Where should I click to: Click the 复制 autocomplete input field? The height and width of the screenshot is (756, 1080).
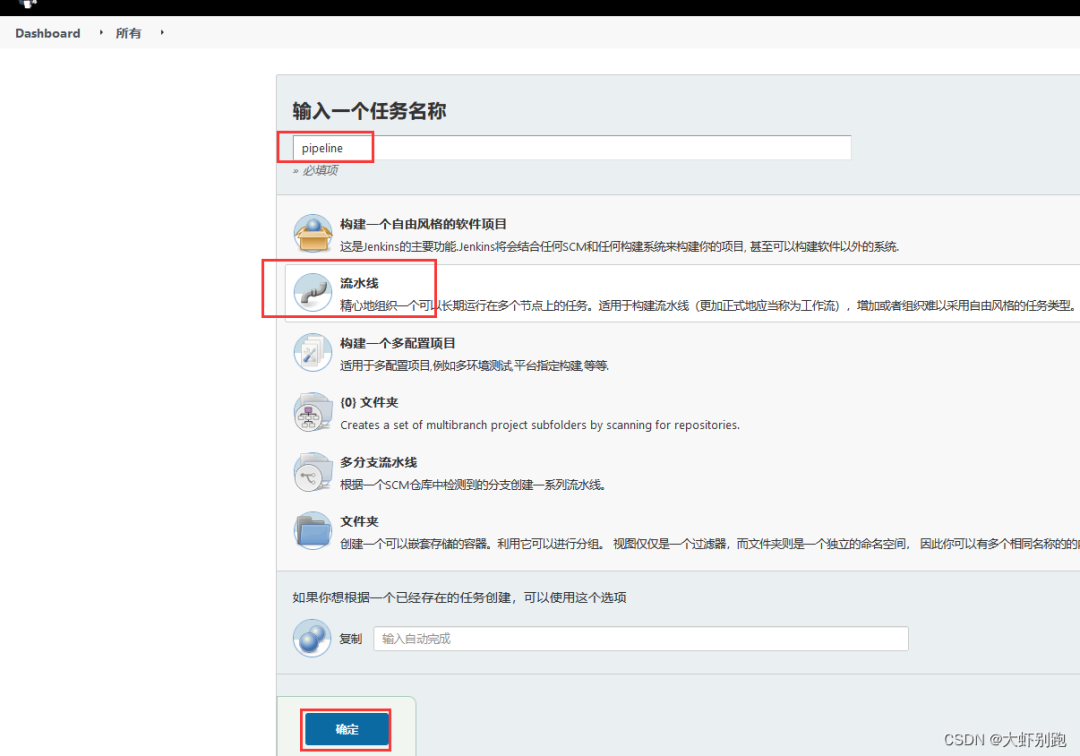[x=641, y=638]
